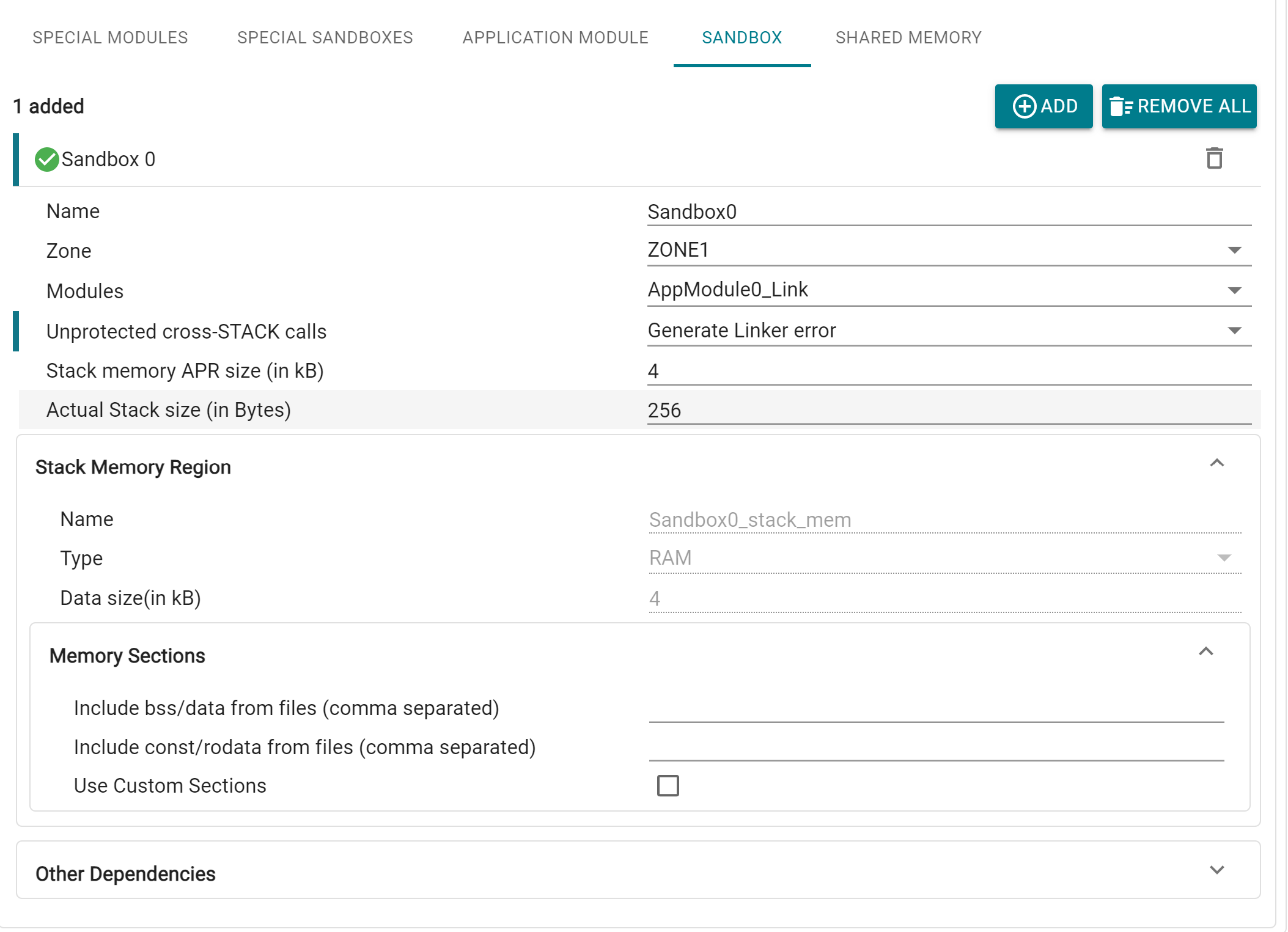This screenshot has height=932, width=1288.
Task: Click the ADD button
Action: click(1043, 106)
